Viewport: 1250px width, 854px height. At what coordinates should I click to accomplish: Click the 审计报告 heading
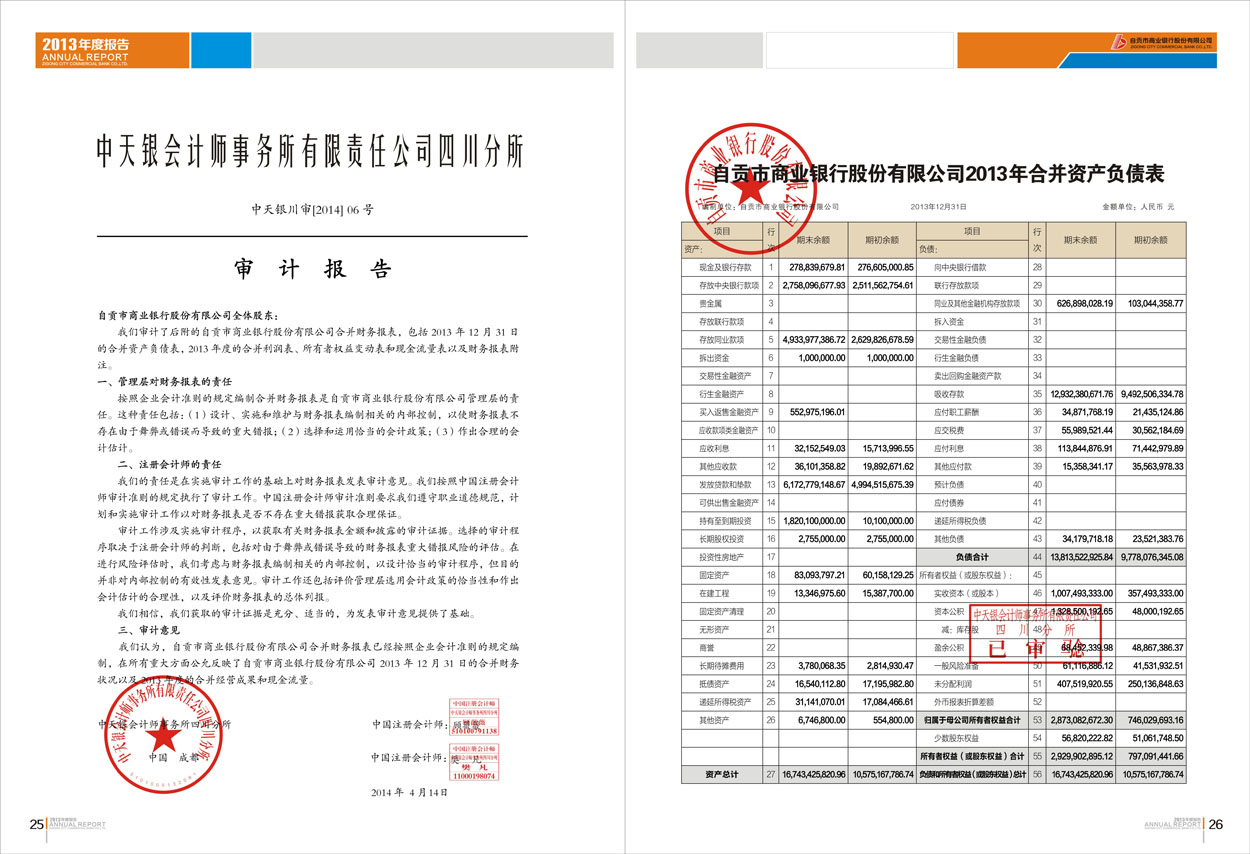(x=312, y=270)
